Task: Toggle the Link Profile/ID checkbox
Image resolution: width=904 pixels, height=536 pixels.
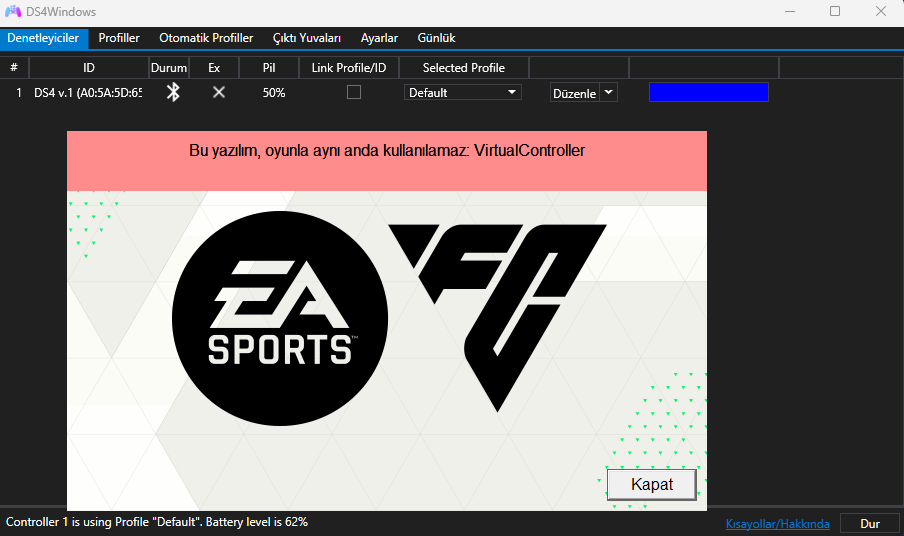Action: (354, 92)
